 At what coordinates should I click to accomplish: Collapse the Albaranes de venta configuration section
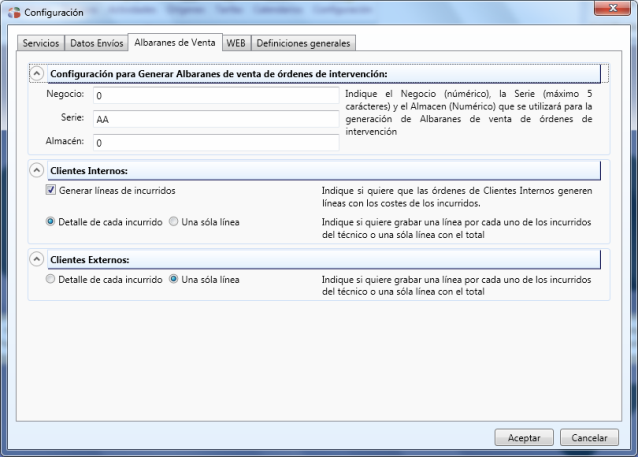coord(37,74)
